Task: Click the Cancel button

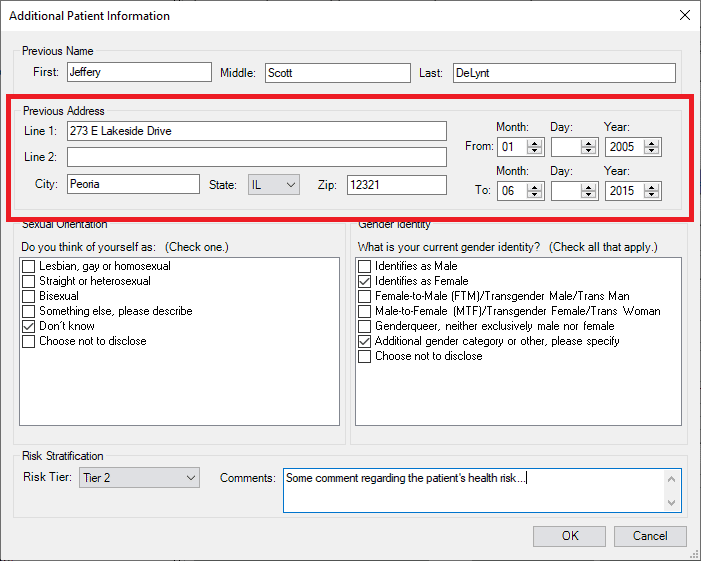Action: 650,536
